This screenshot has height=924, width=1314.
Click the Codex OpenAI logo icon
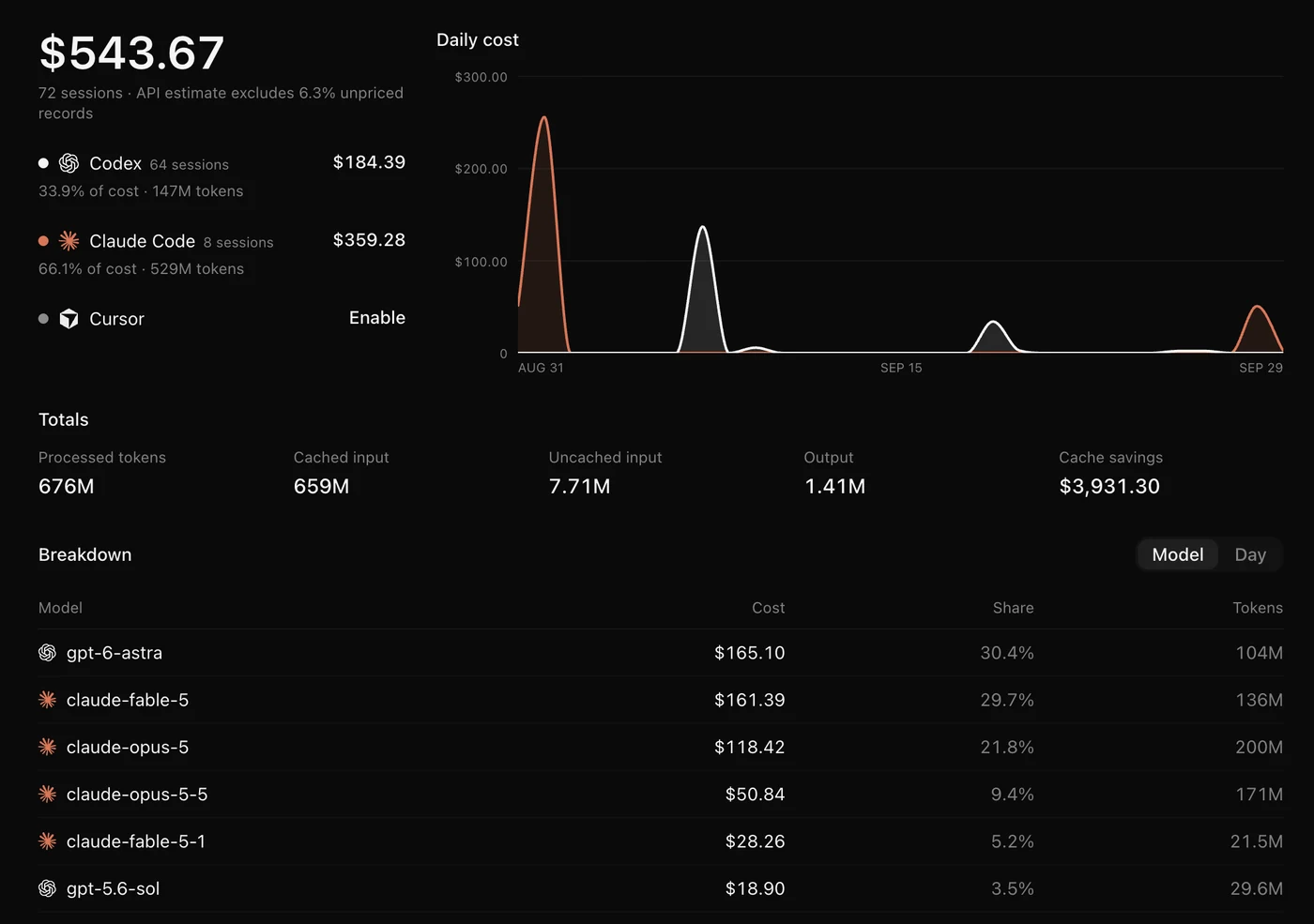[x=69, y=163]
